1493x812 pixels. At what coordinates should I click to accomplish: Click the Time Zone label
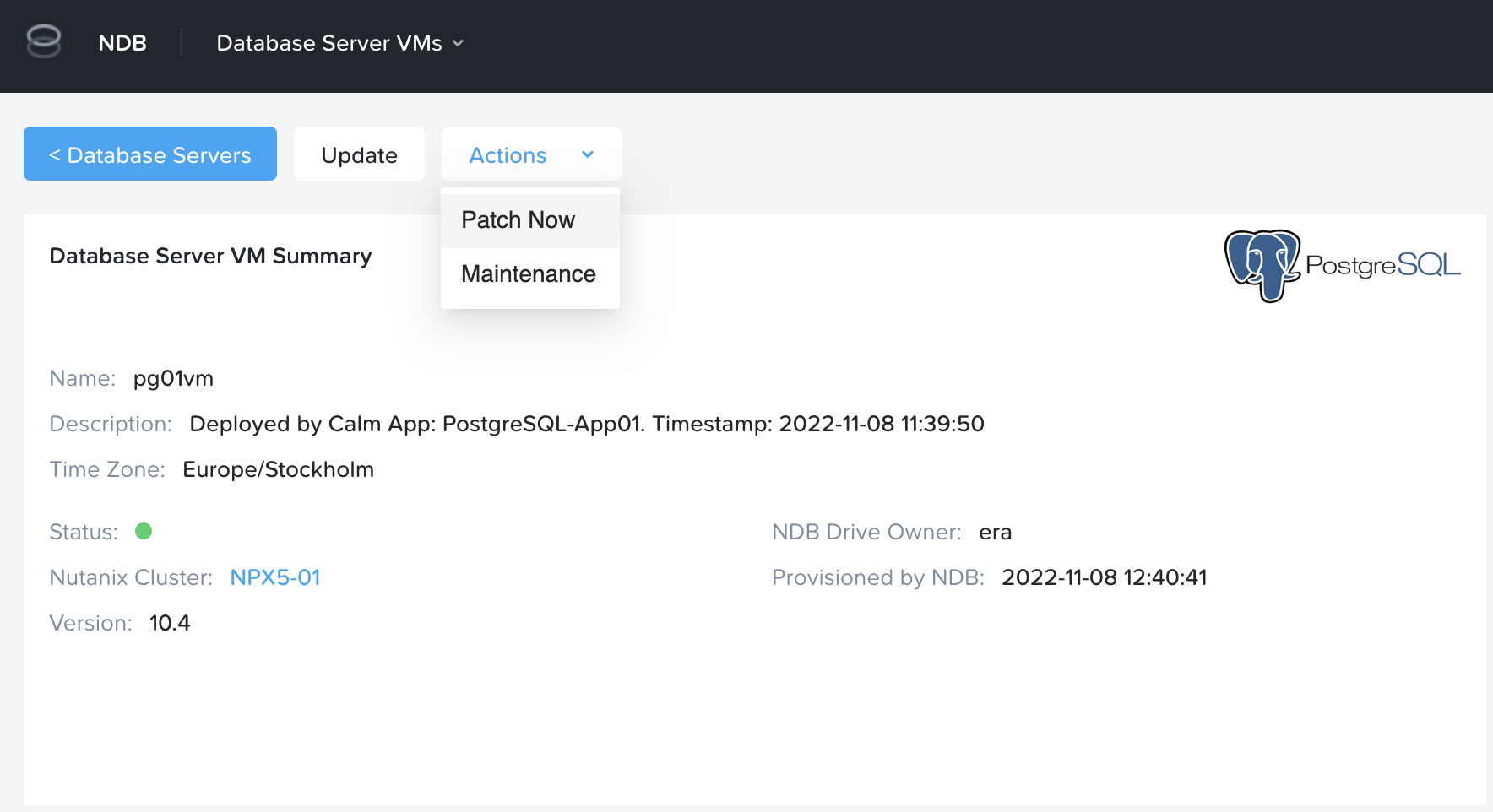pyautogui.click(x=107, y=469)
